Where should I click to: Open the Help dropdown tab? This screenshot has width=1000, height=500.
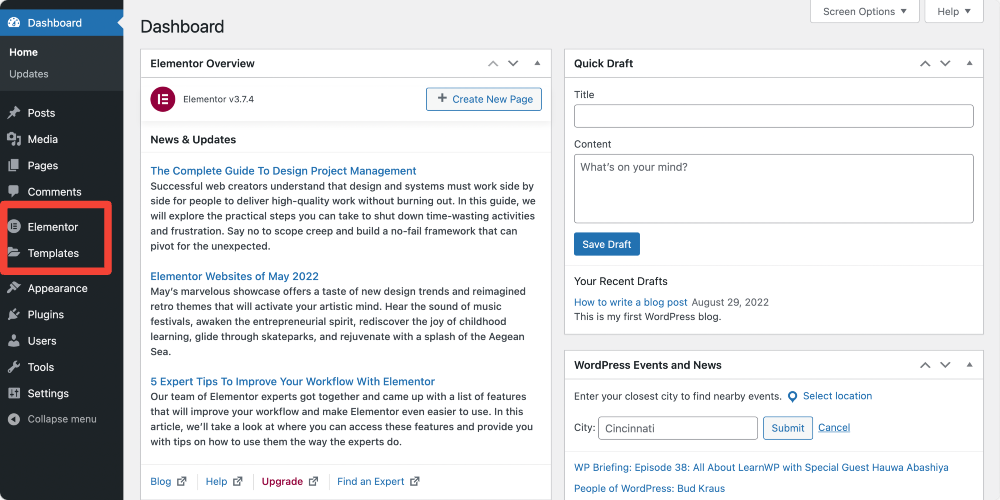(953, 11)
